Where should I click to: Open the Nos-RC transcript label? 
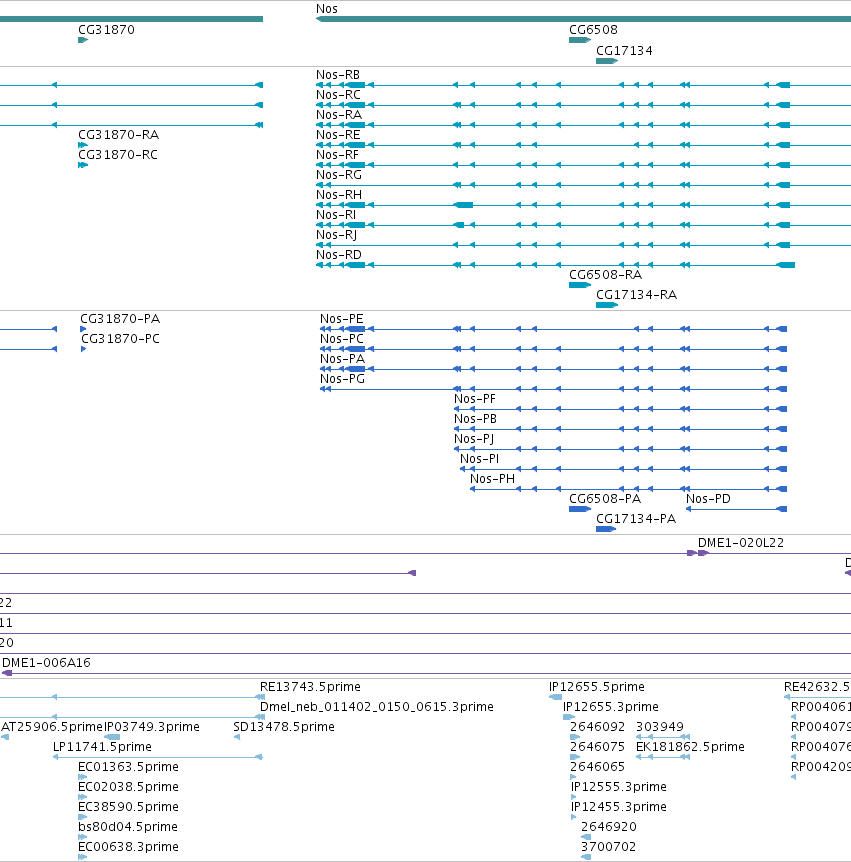[x=338, y=95]
